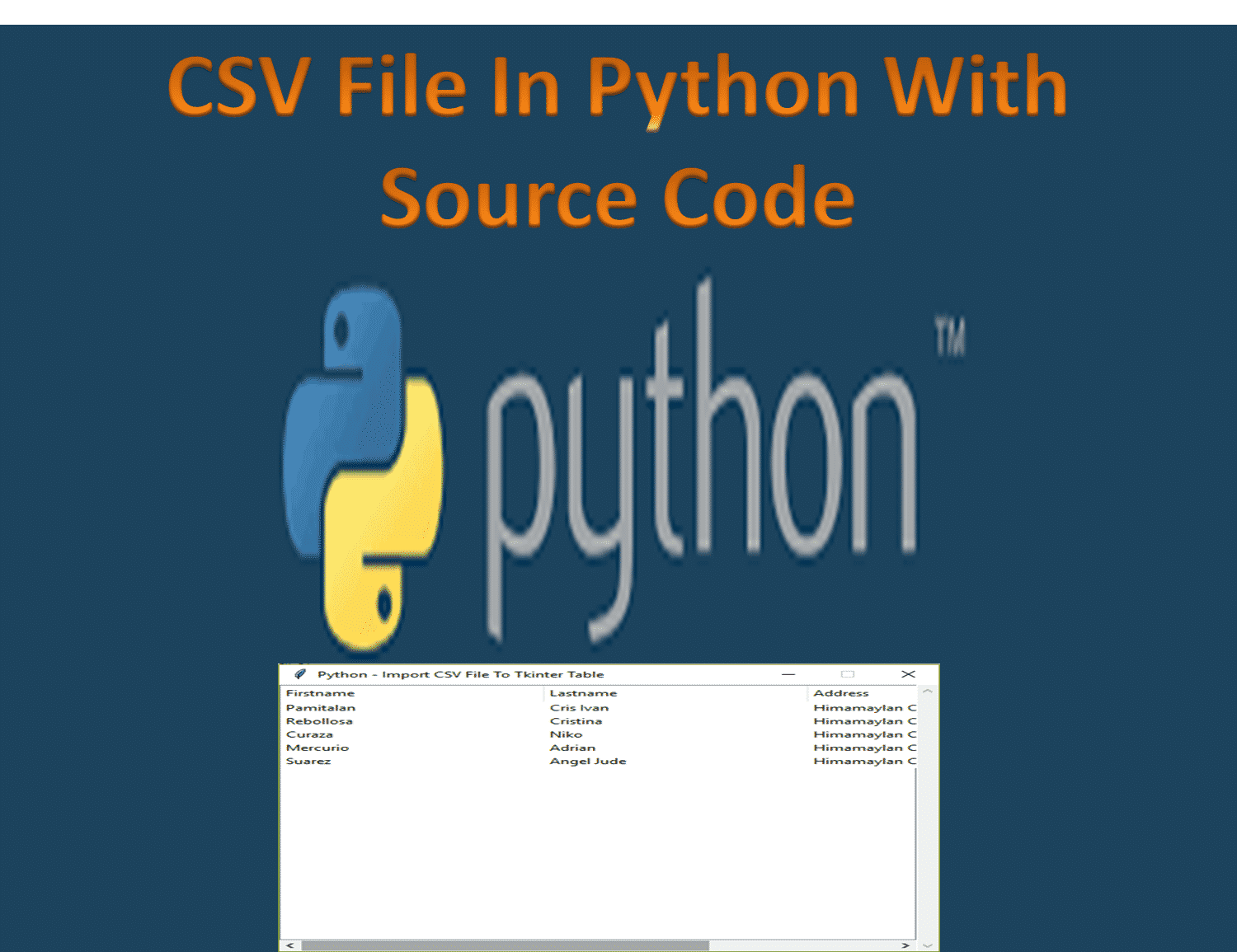Click the Adrian lastname cell
1237x952 pixels.
pyautogui.click(x=573, y=748)
